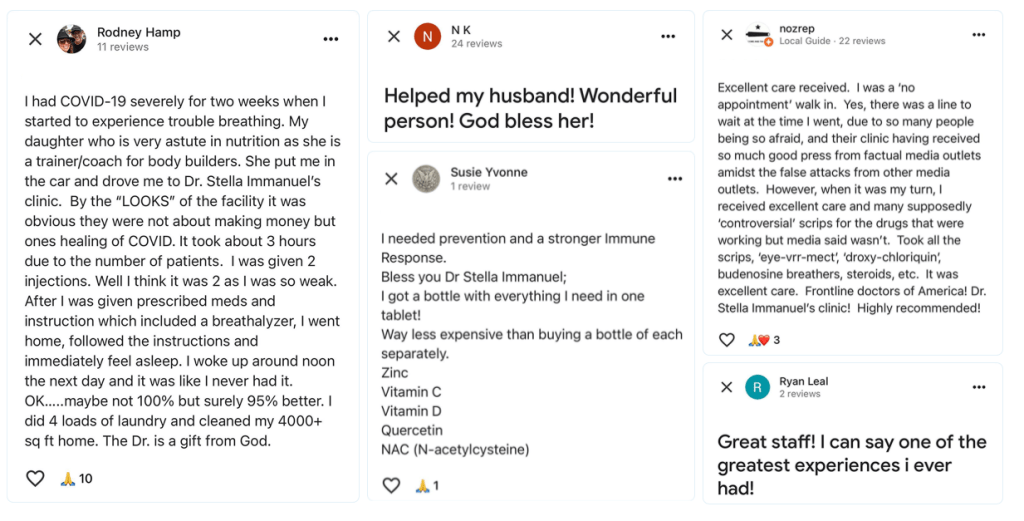The width and height of the screenshot is (1024, 521).
Task: Open three-dot menu on Ryan Leal's review
Action: tap(979, 387)
